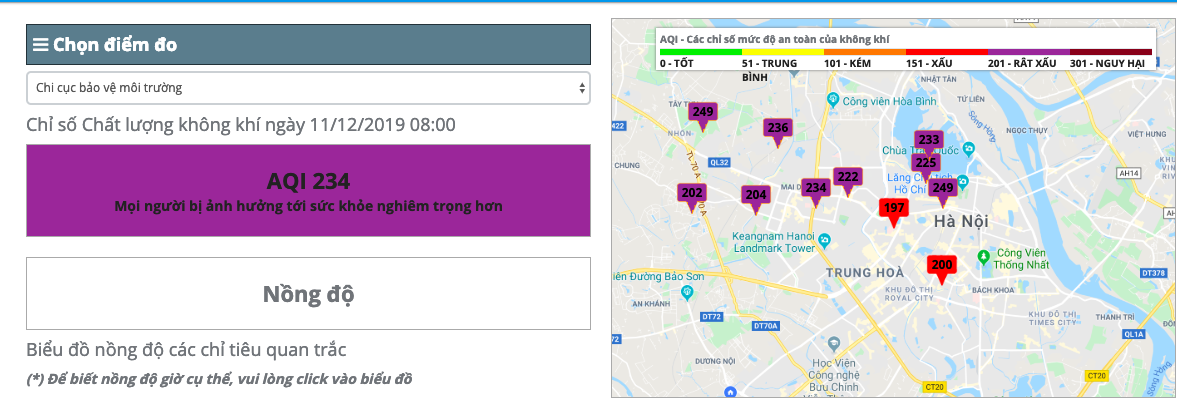
Task: Click the green 0 - TỐT legend bar
Action: pyautogui.click(x=700, y=53)
